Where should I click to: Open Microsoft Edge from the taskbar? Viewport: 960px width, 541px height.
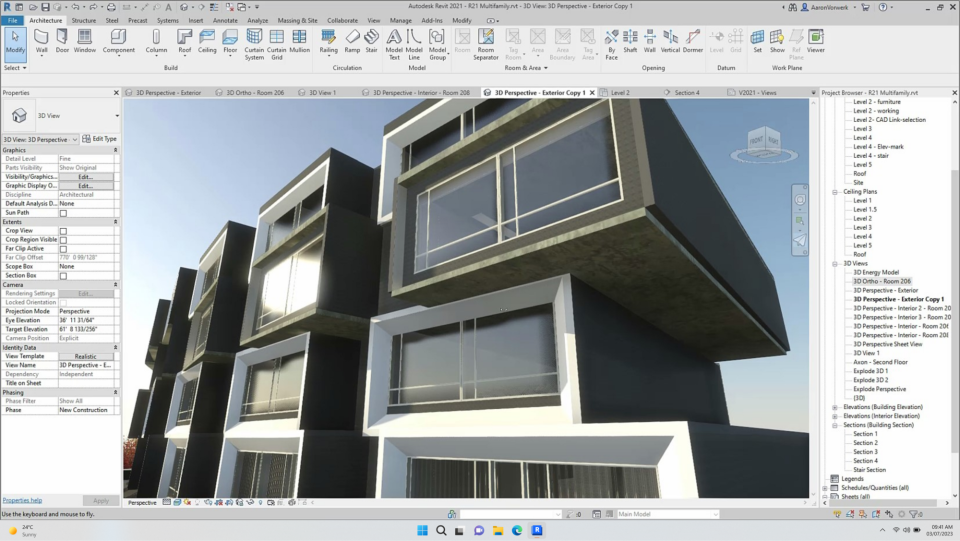click(517, 531)
